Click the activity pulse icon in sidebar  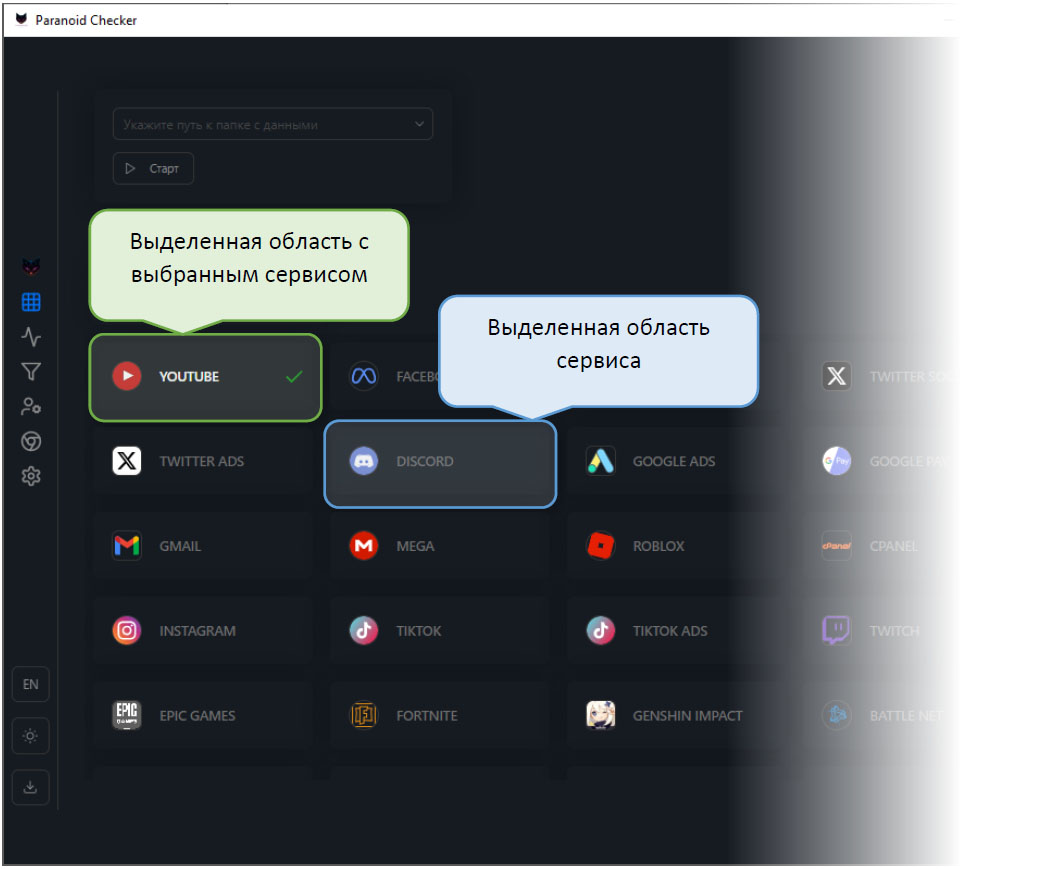pos(31,337)
